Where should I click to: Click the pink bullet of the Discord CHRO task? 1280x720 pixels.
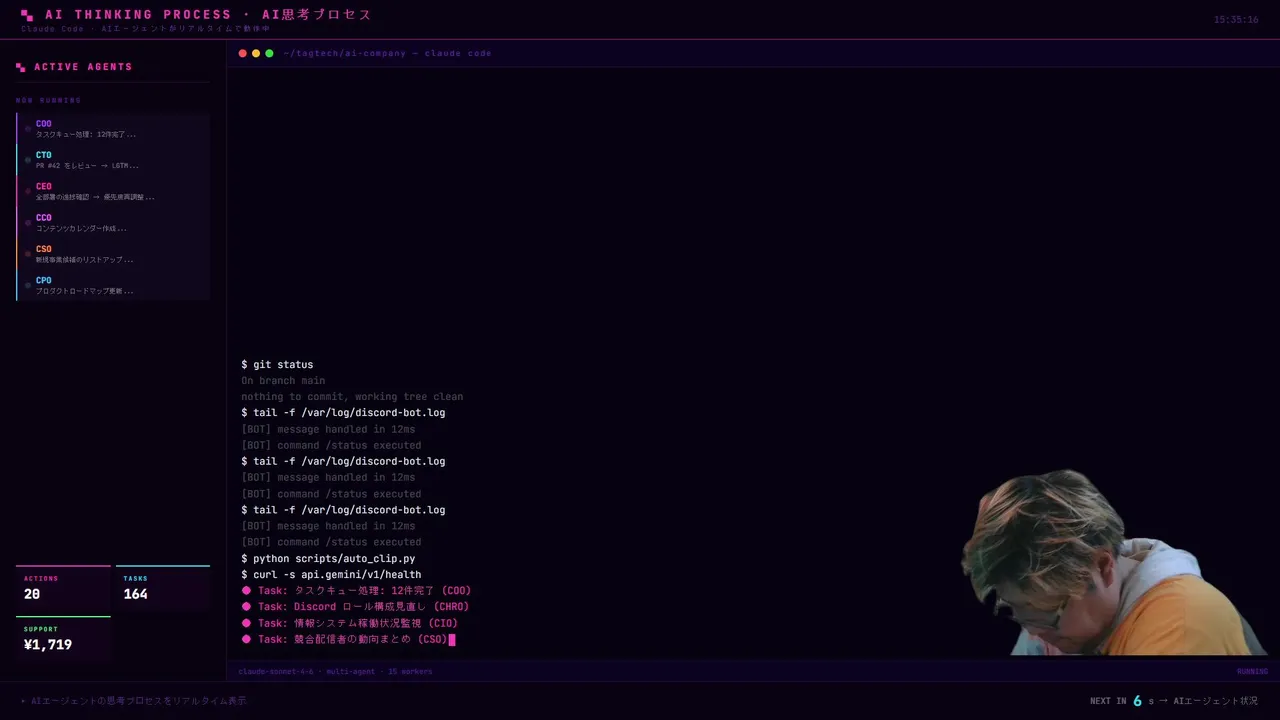(246, 606)
